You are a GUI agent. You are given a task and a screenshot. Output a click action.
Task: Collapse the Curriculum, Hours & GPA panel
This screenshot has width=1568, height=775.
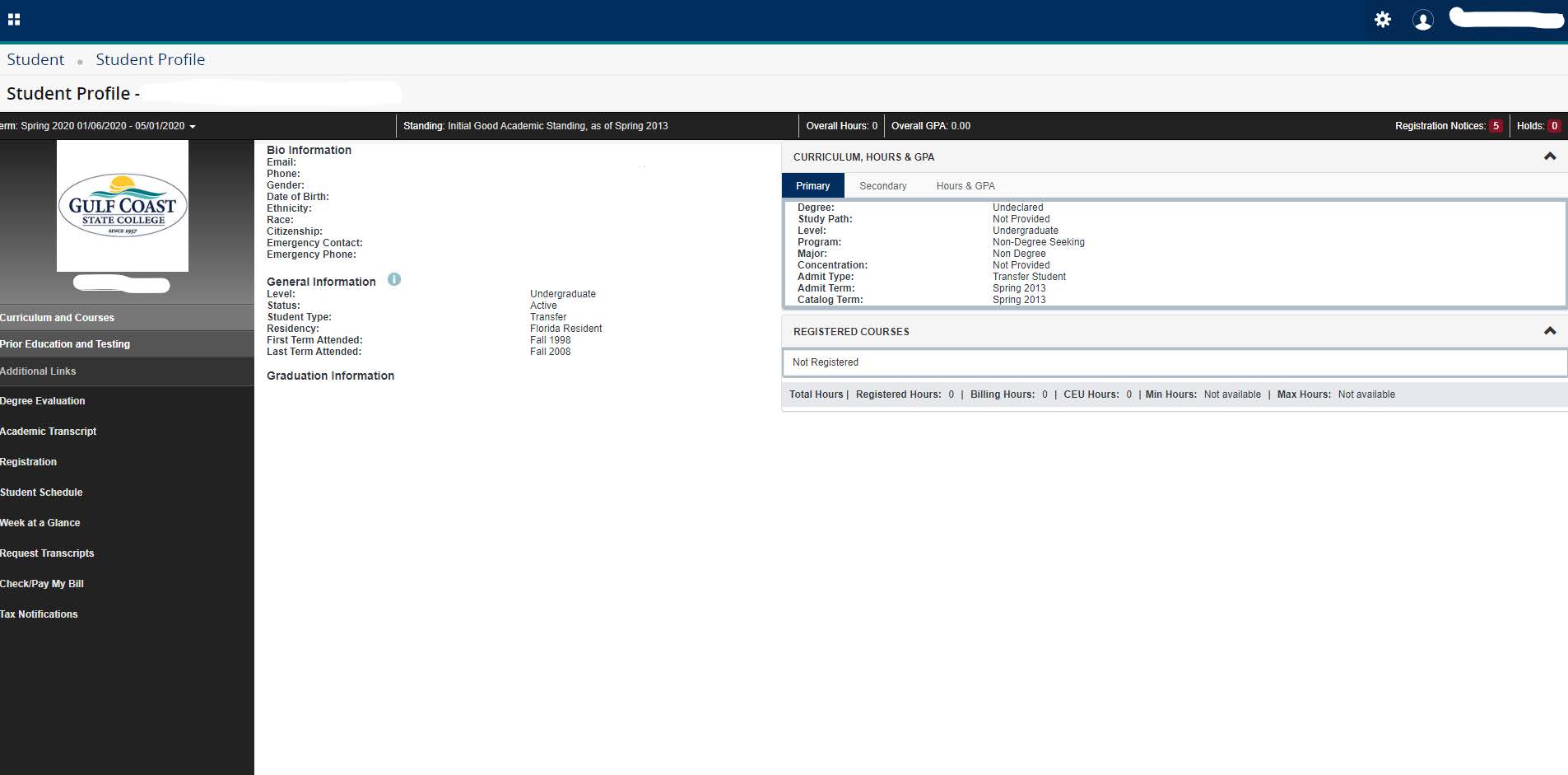click(1551, 156)
